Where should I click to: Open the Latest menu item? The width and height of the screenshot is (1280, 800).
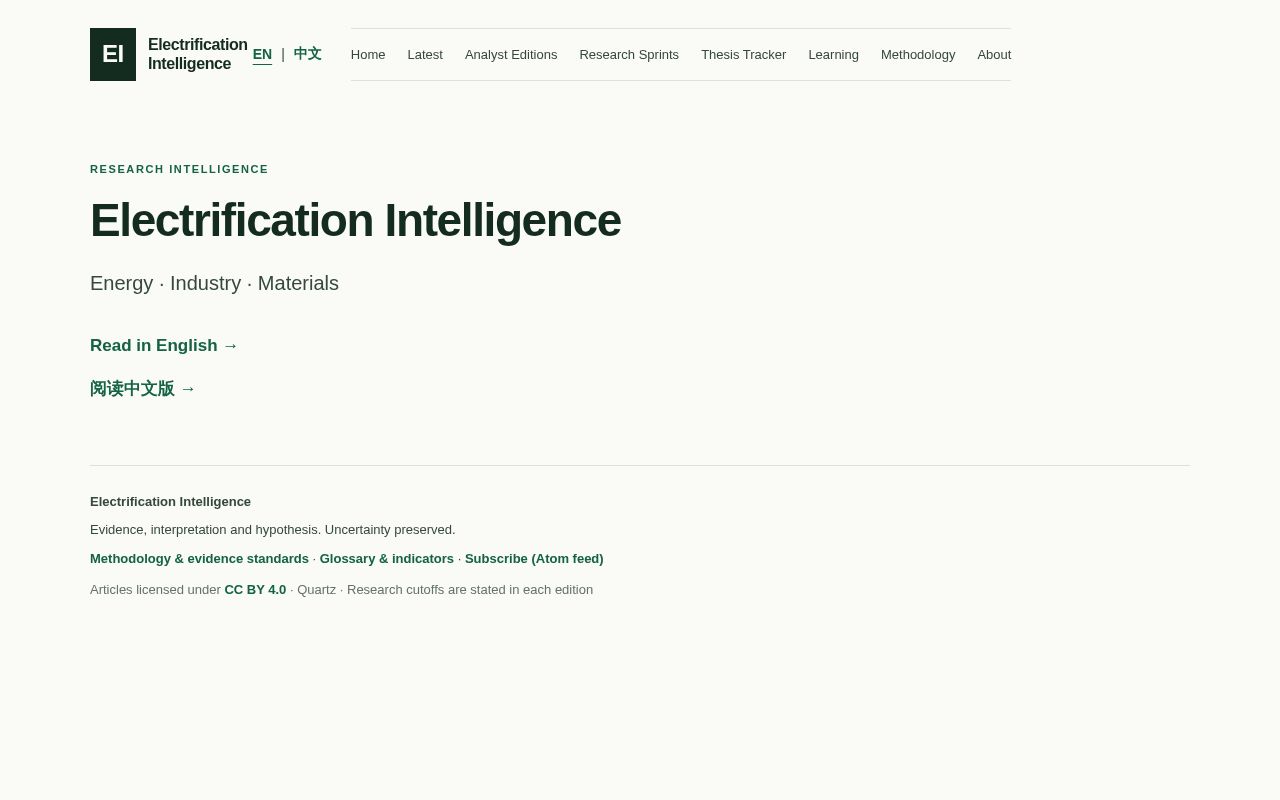(x=425, y=54)
